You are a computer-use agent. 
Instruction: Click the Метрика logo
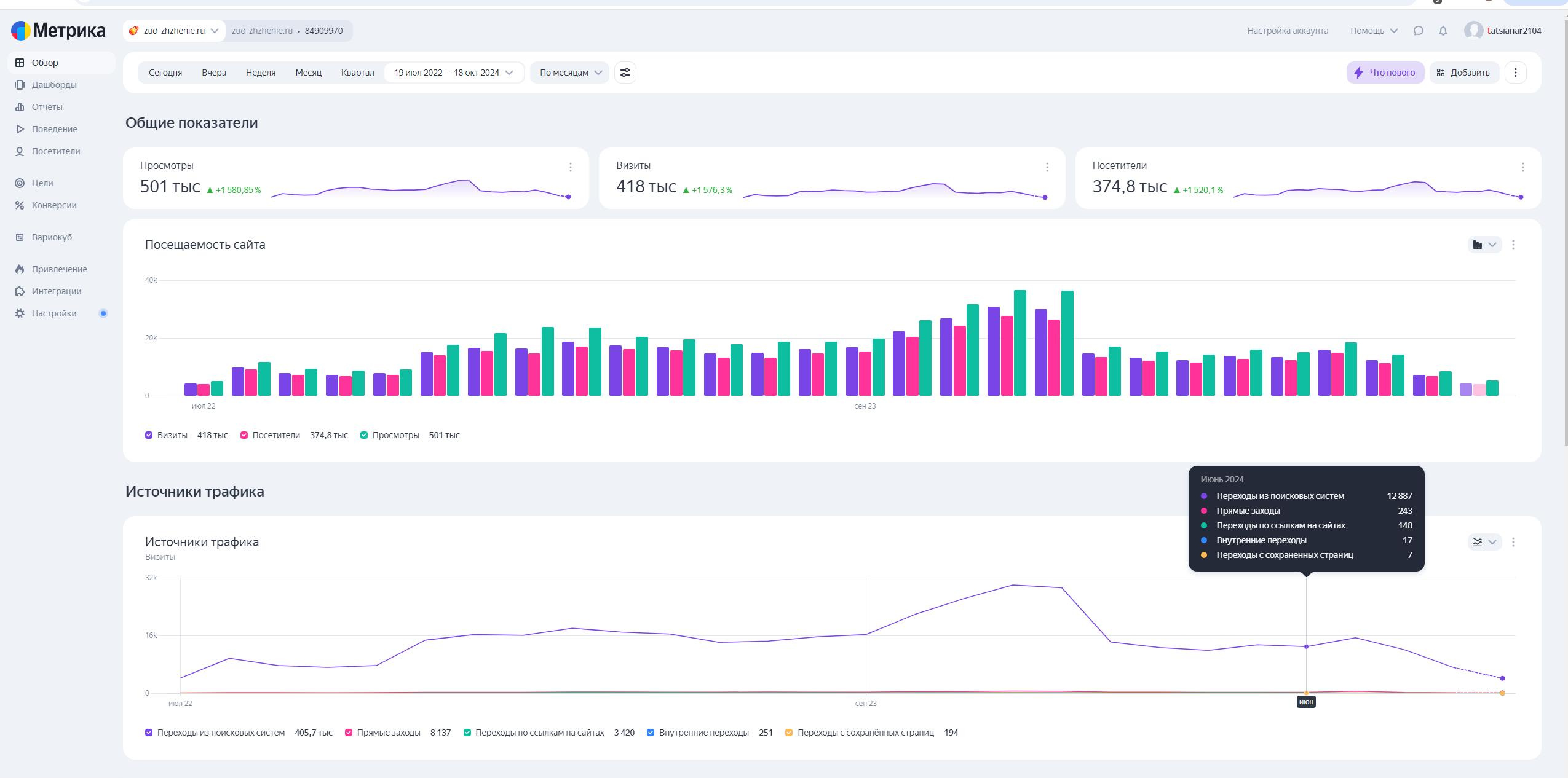58,30
